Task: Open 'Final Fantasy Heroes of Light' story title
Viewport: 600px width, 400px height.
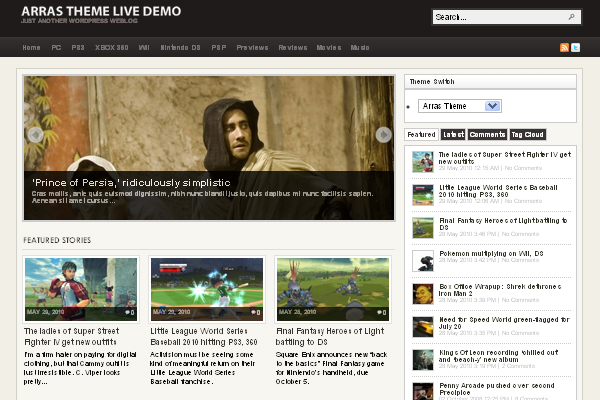Action: point(330,336)
